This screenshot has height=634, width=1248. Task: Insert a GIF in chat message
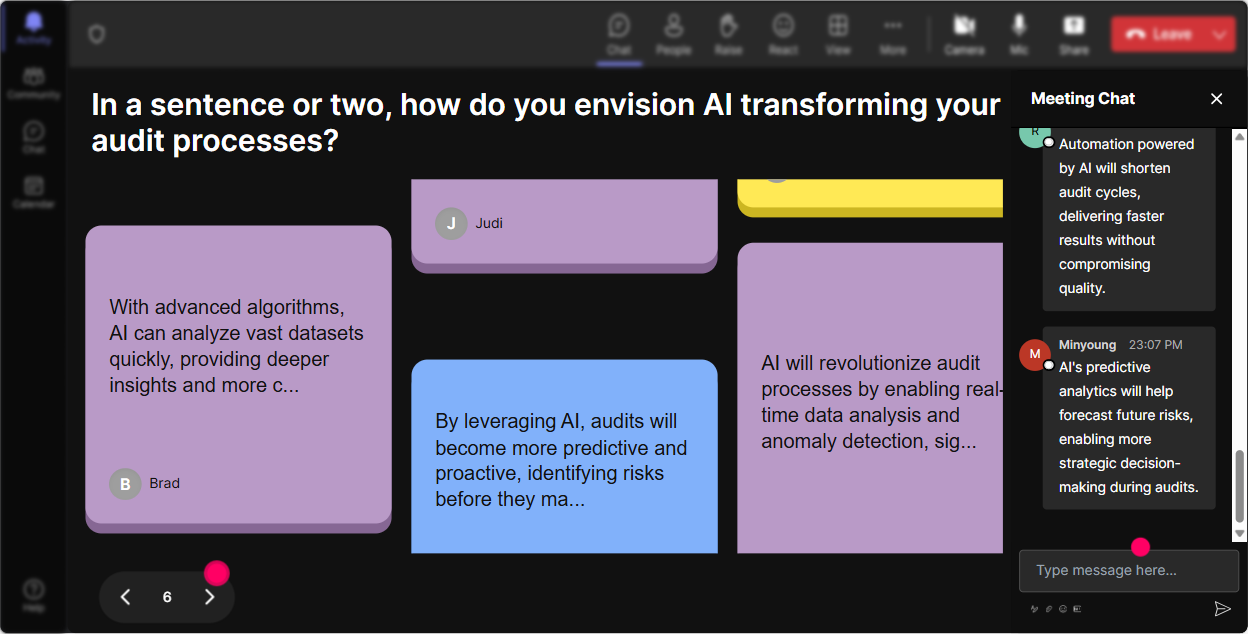point(1077,608)
